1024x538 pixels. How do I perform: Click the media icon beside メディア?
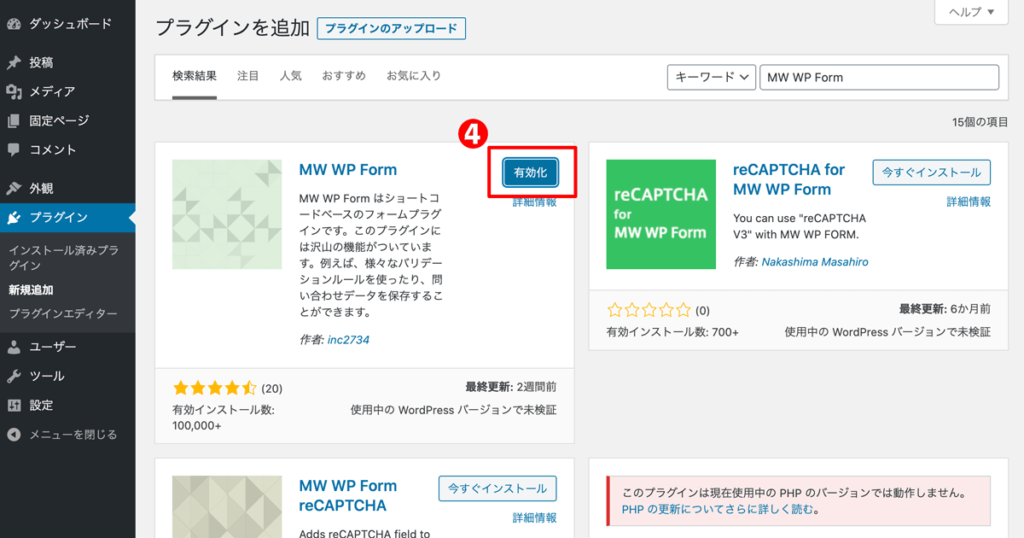[14, 92]
